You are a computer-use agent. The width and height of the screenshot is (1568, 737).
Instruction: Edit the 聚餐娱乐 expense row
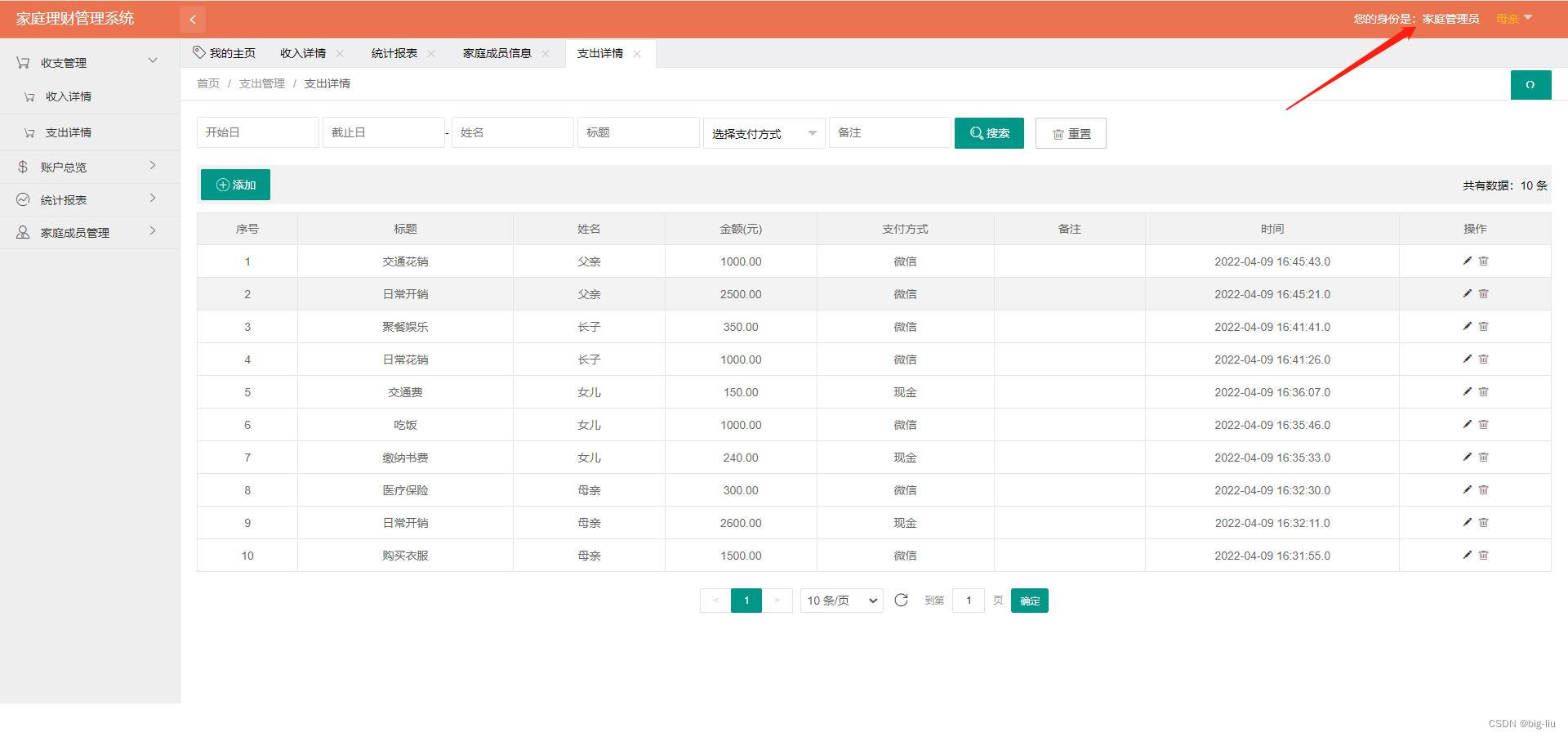point(1467,326)
